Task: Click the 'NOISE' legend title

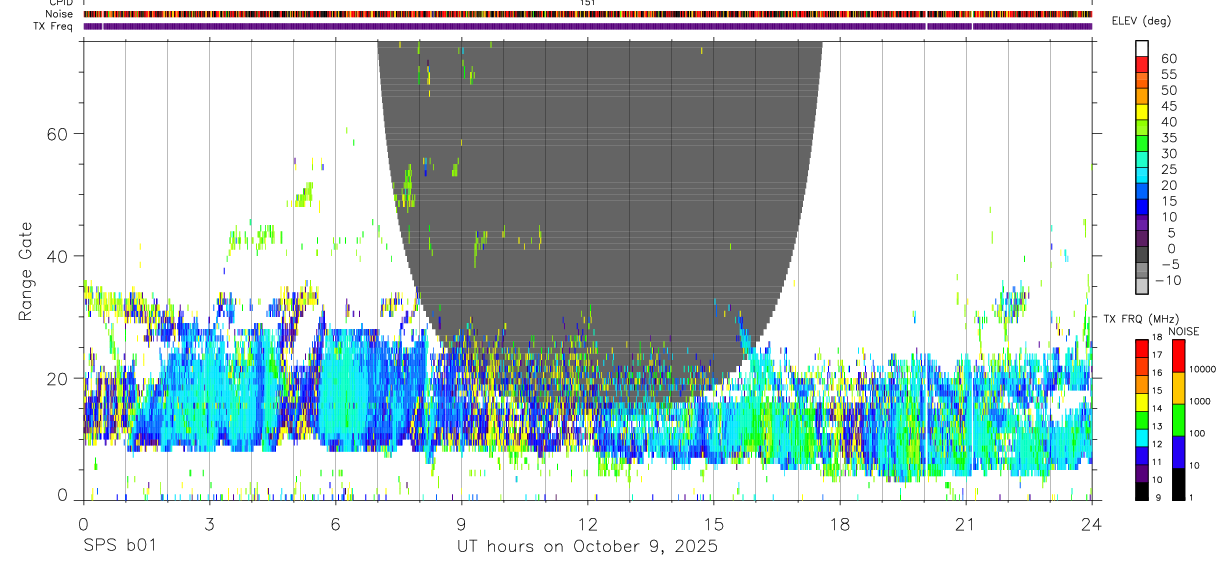Action: (x=1183, y=332)
